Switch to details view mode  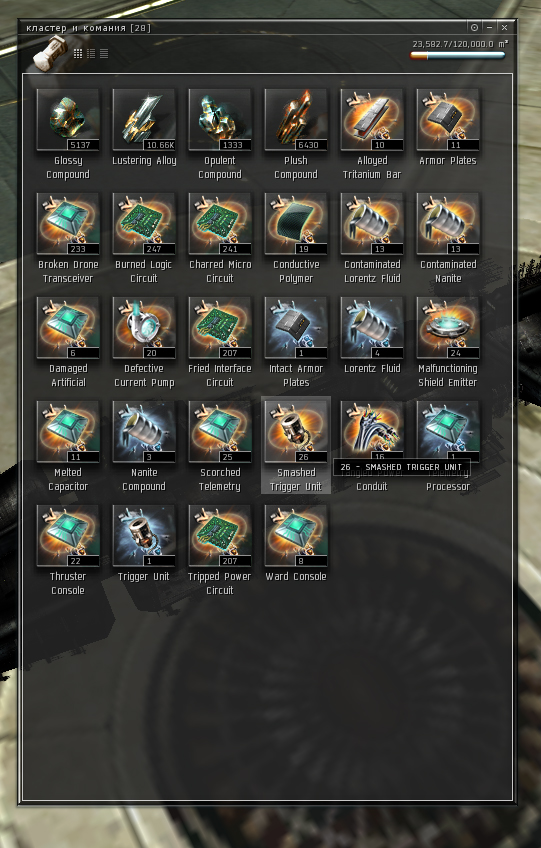[91, 53]
